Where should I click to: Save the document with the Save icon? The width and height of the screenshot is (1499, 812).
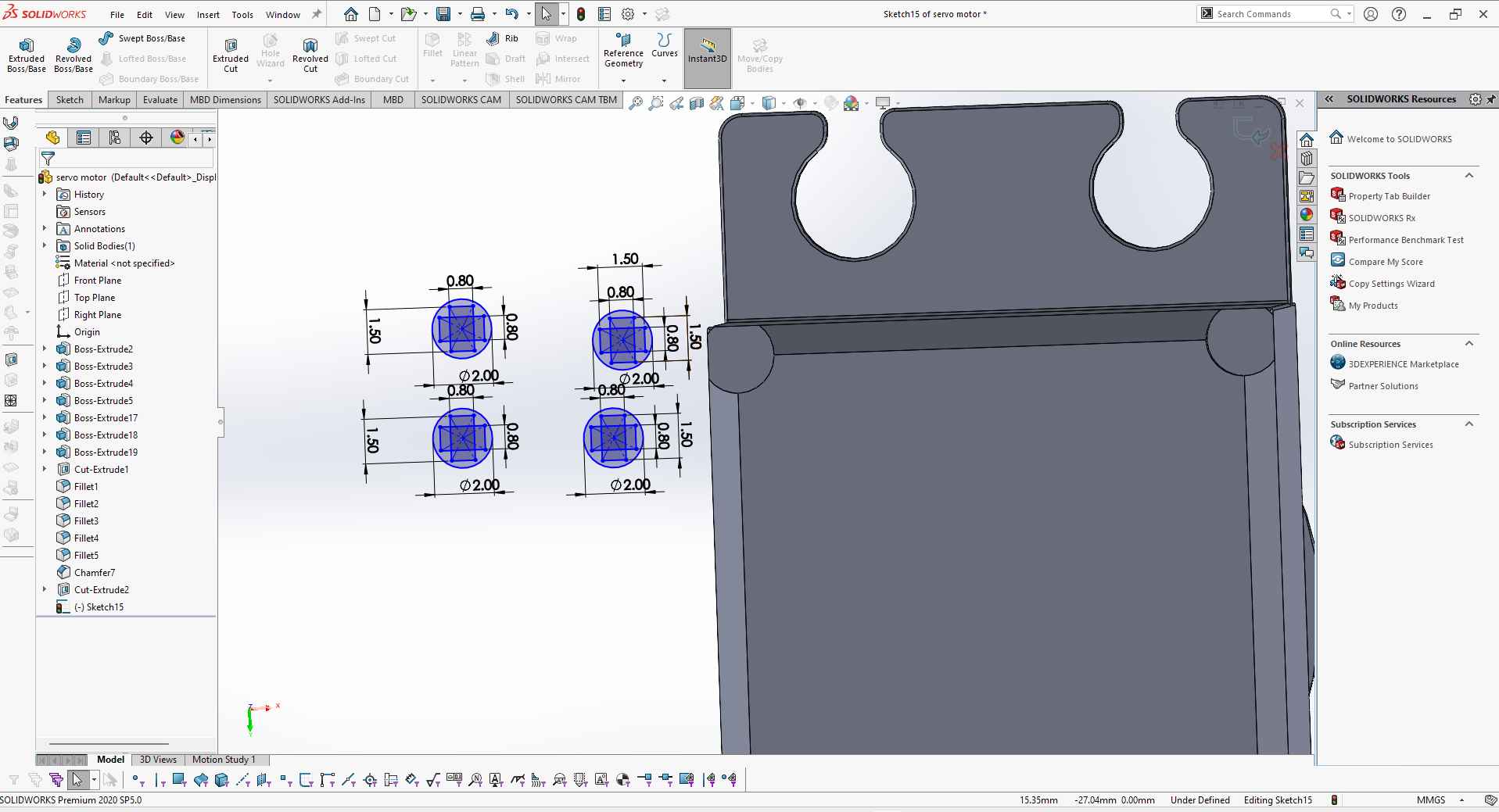(443, 14)
